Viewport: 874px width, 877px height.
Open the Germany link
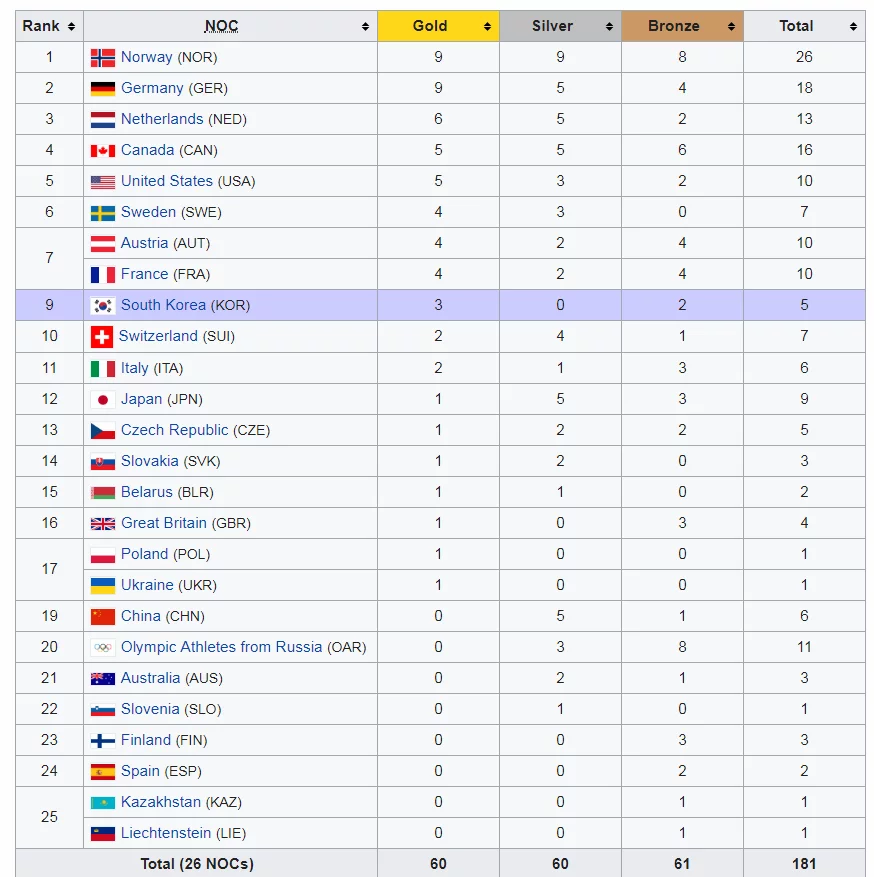(152, 88)
